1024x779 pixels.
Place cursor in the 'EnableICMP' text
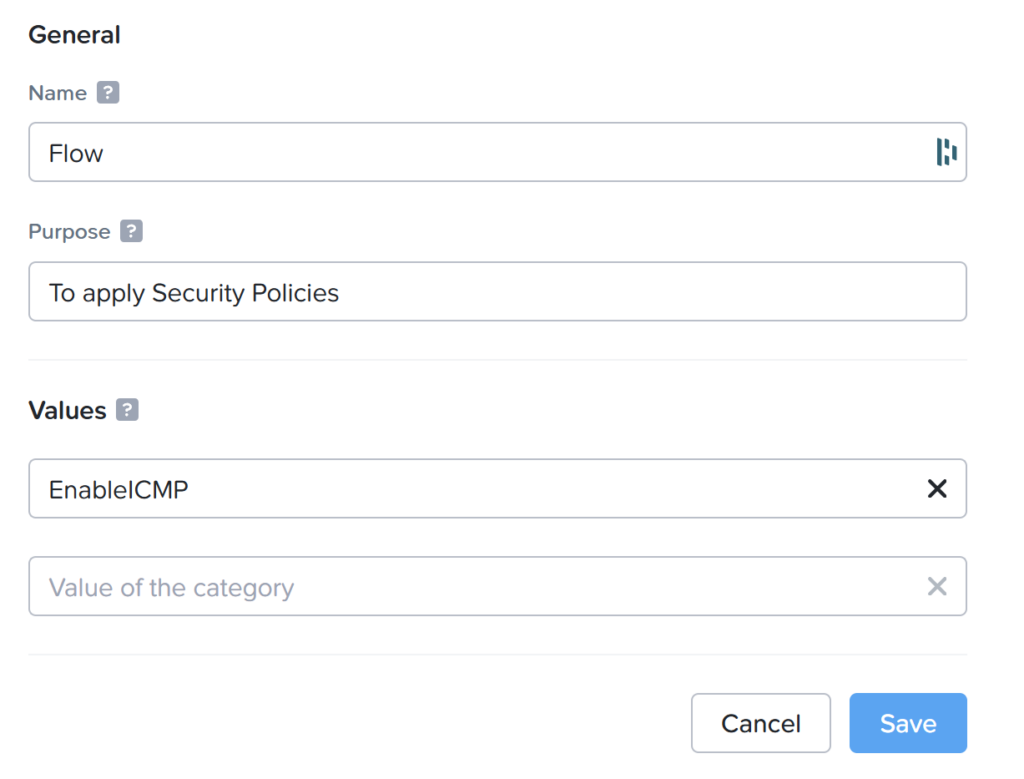coord(119,490)
